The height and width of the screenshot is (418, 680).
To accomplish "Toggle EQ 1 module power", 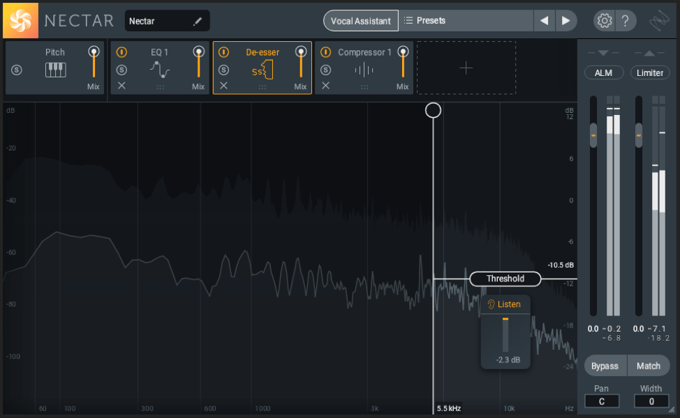I will click(121, 52).
